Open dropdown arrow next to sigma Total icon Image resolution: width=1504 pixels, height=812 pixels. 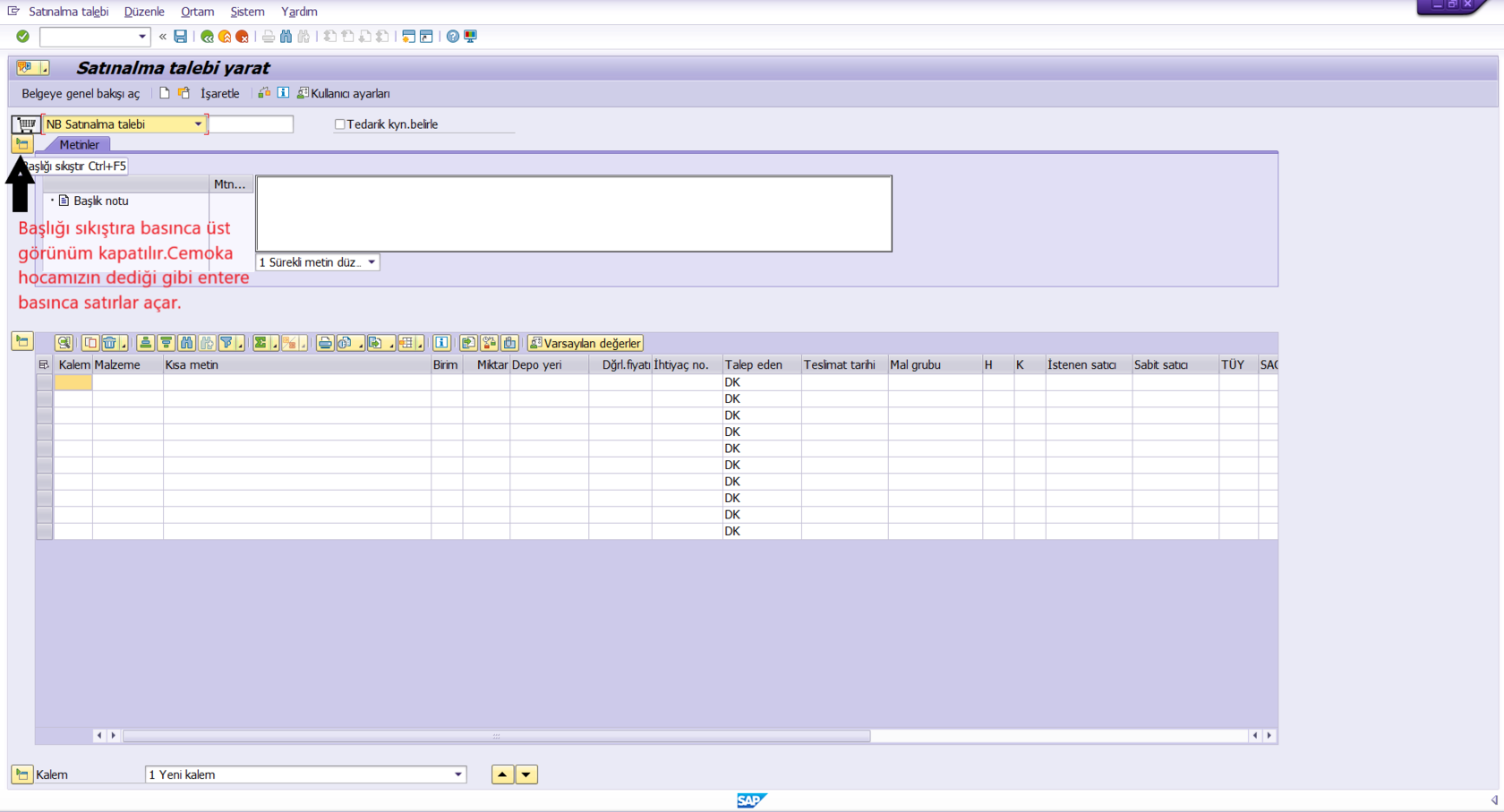point(273,345)
